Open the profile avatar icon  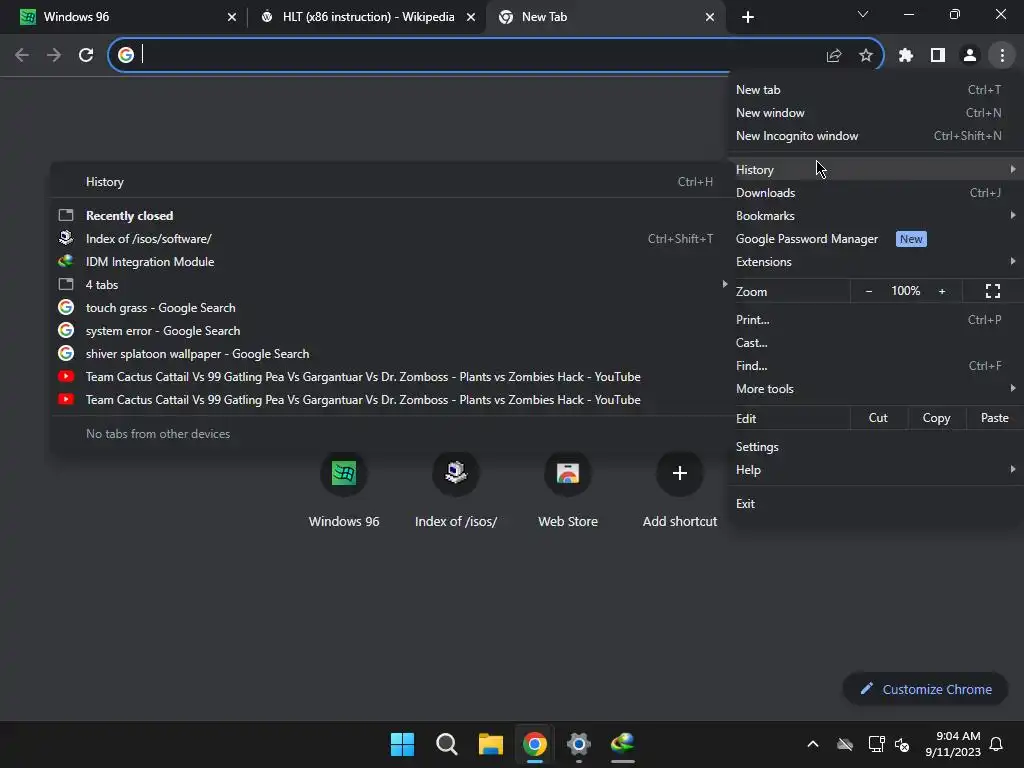click(969, 56)
